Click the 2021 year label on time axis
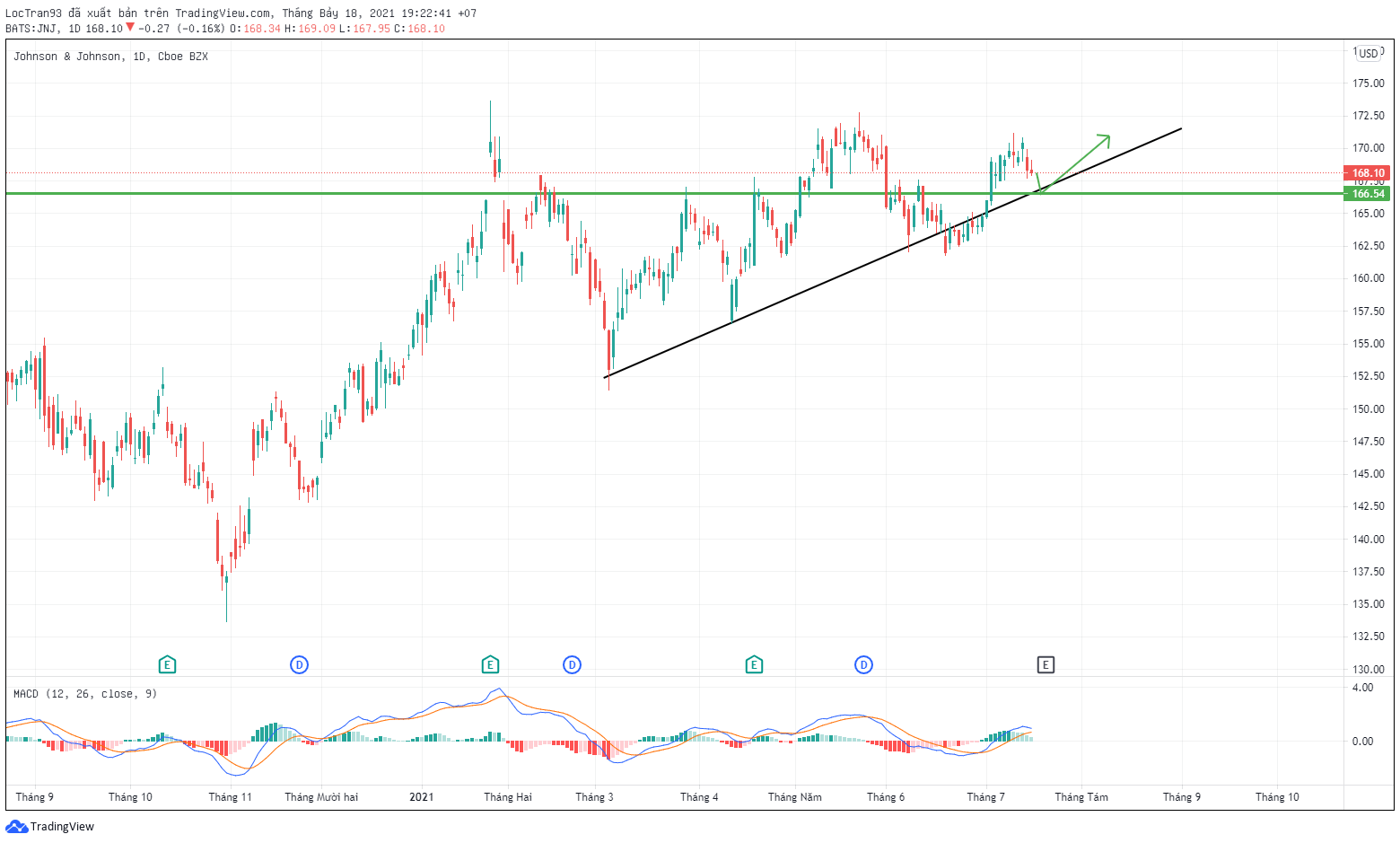 point(421,797)
